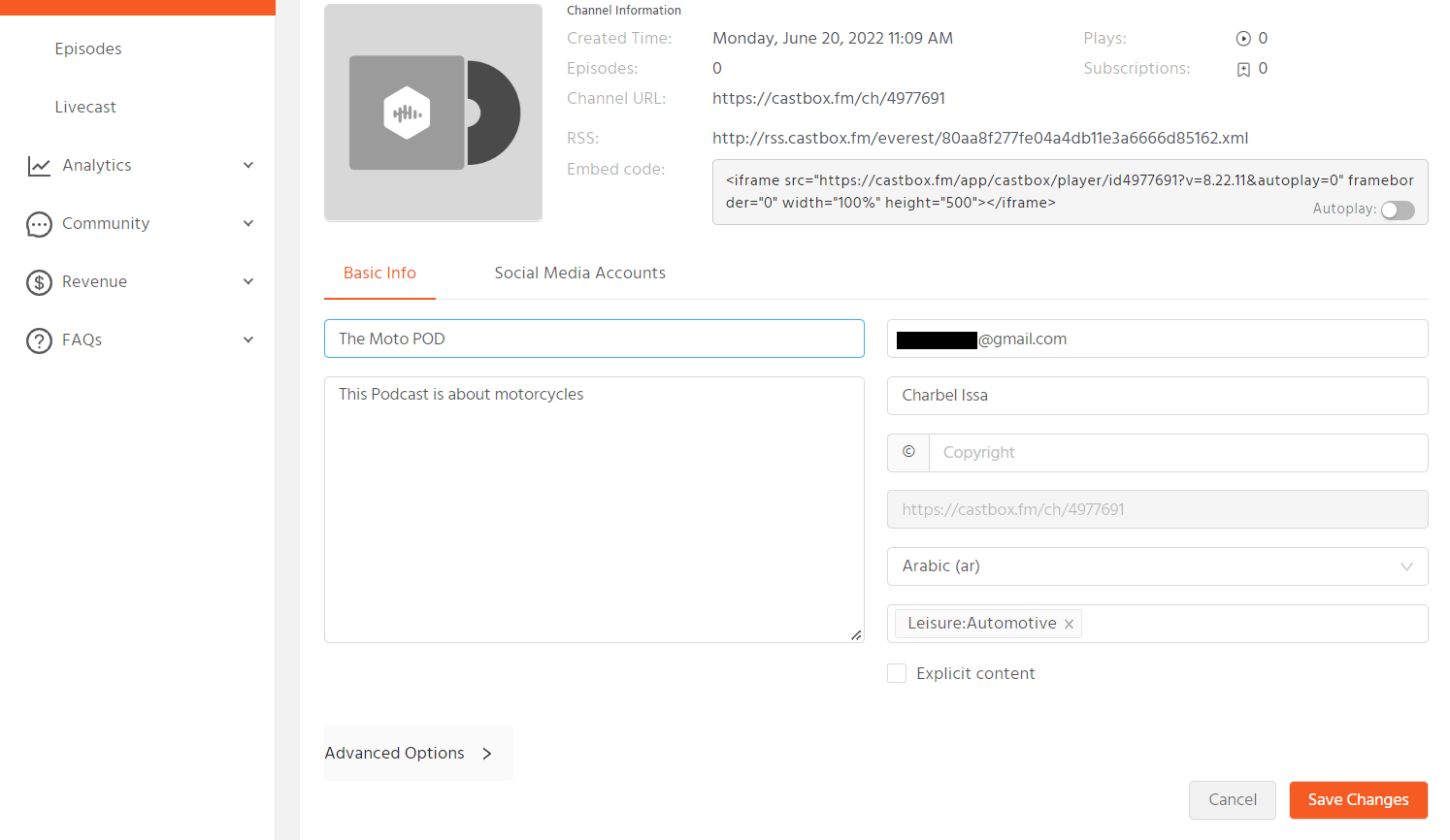Image resolution: width=1450 pixels, height=840 pixels.
Task: Click the FAQs question mark icon
Action: pyautogui.click(x=39, y=340)
